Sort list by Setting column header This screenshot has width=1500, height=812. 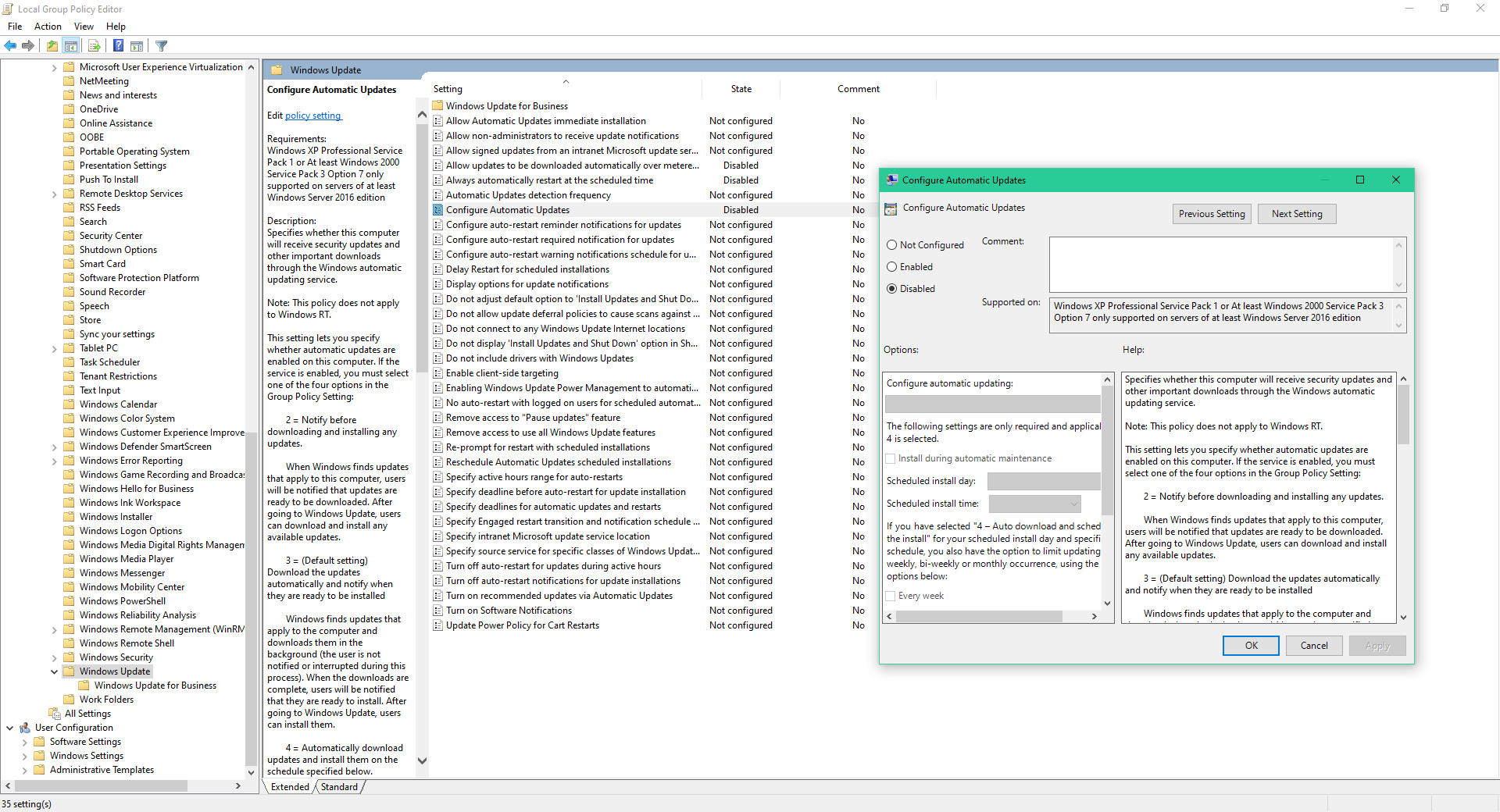[566, 89]
